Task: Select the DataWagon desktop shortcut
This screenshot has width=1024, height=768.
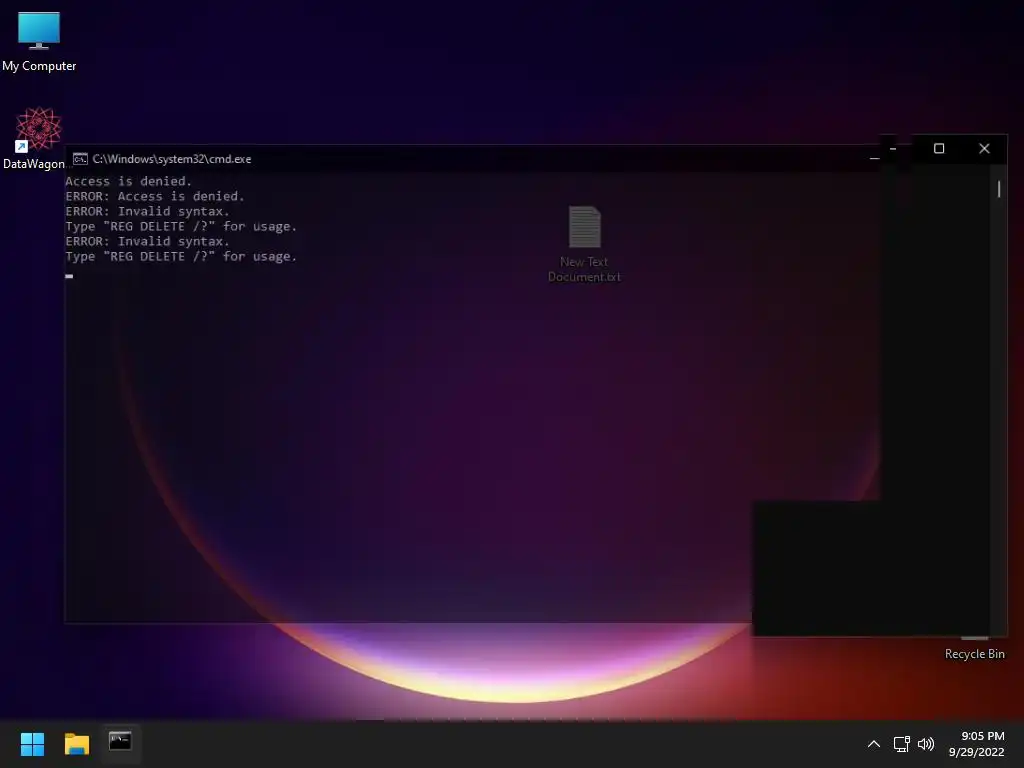Action: pos(36,138)
